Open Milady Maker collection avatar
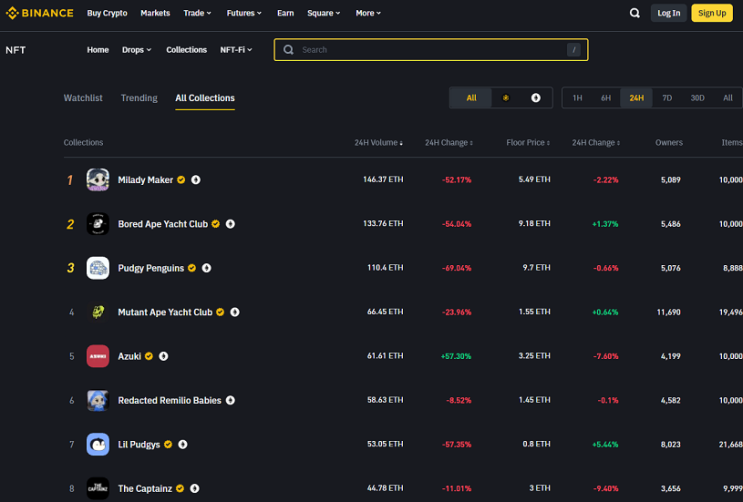The width and height of the screenshot is (743, 502). [98, 180]
